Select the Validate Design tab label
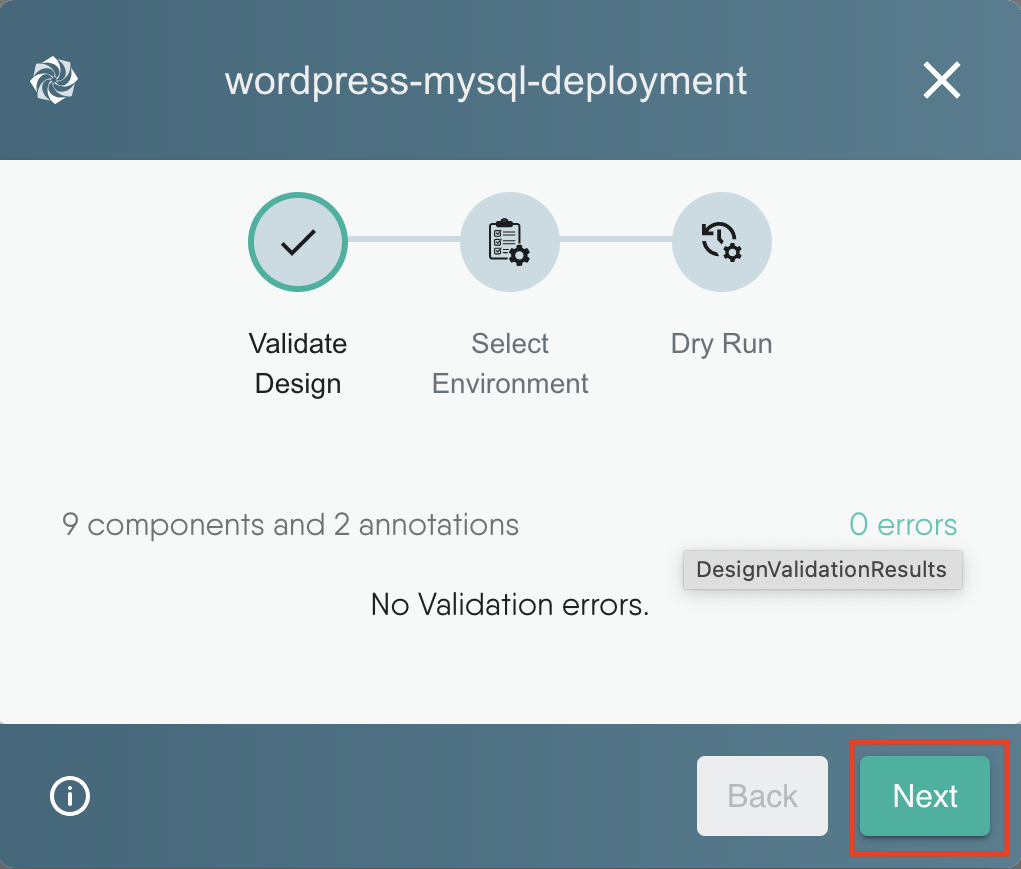This screenshot has height=869, width=1021. coord(297,363)
